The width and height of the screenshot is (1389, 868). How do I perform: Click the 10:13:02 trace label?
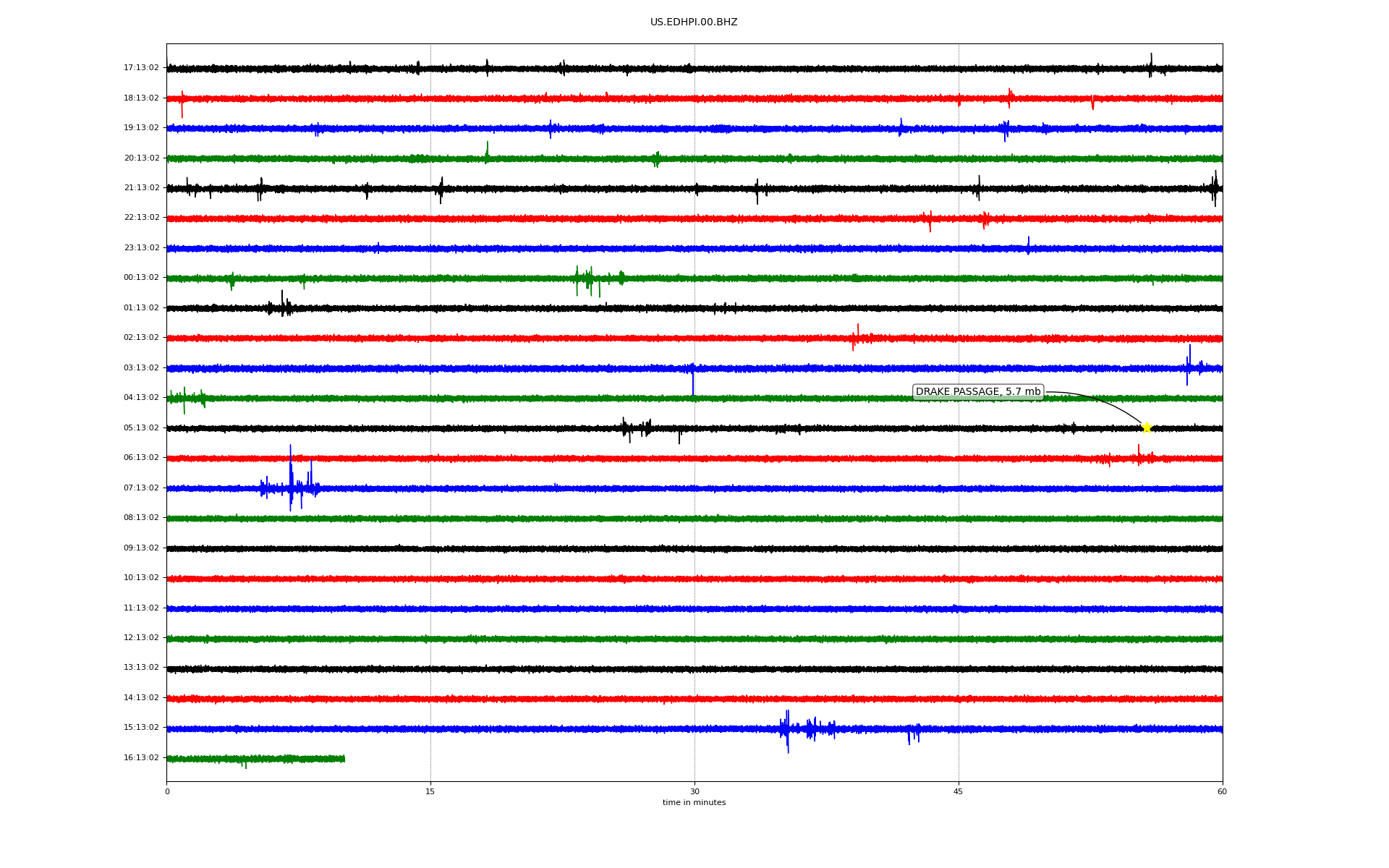pyautogui.click(x=141, y=578)
